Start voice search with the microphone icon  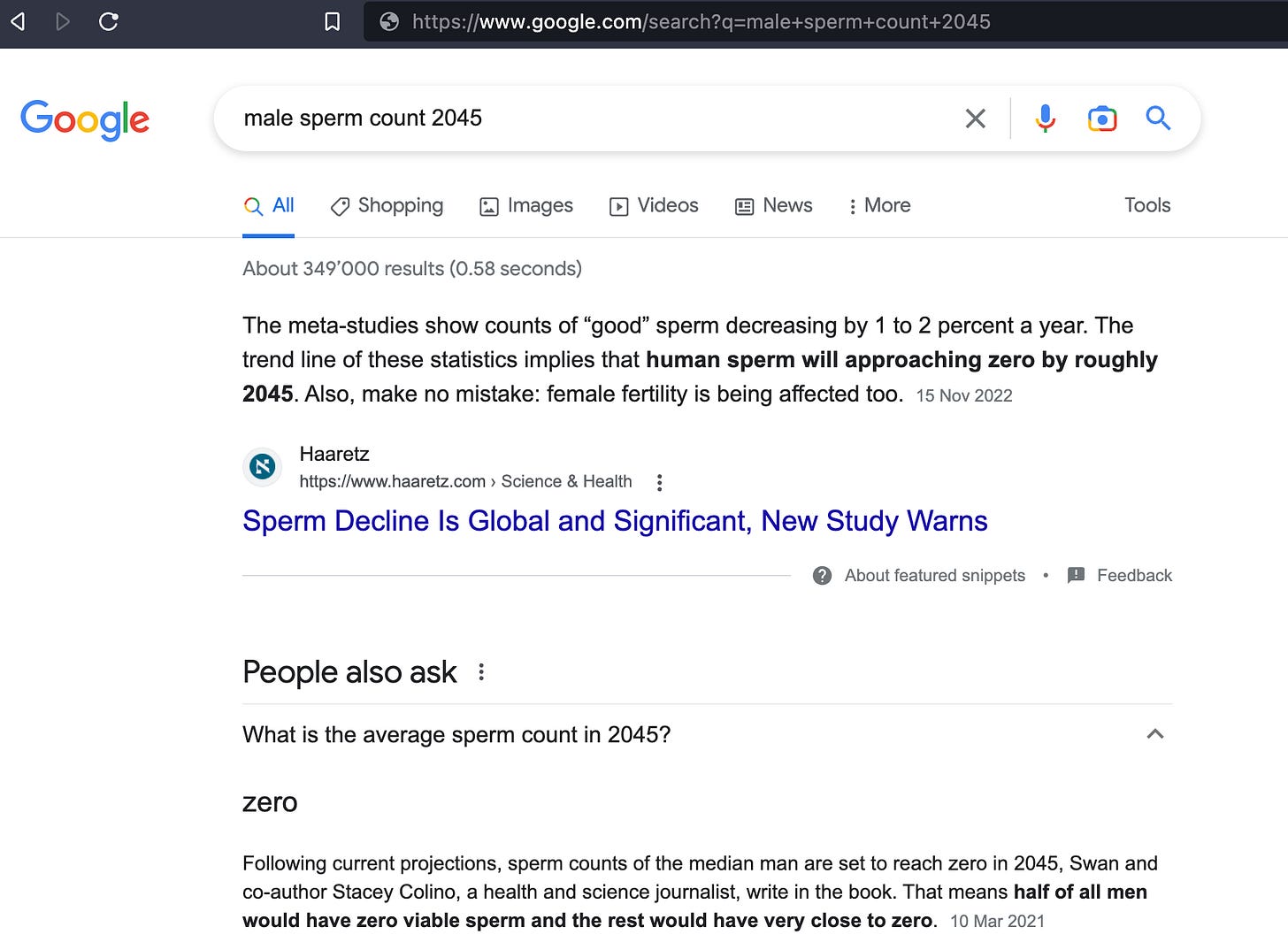pyautogui.click(x=1045, y=119)
